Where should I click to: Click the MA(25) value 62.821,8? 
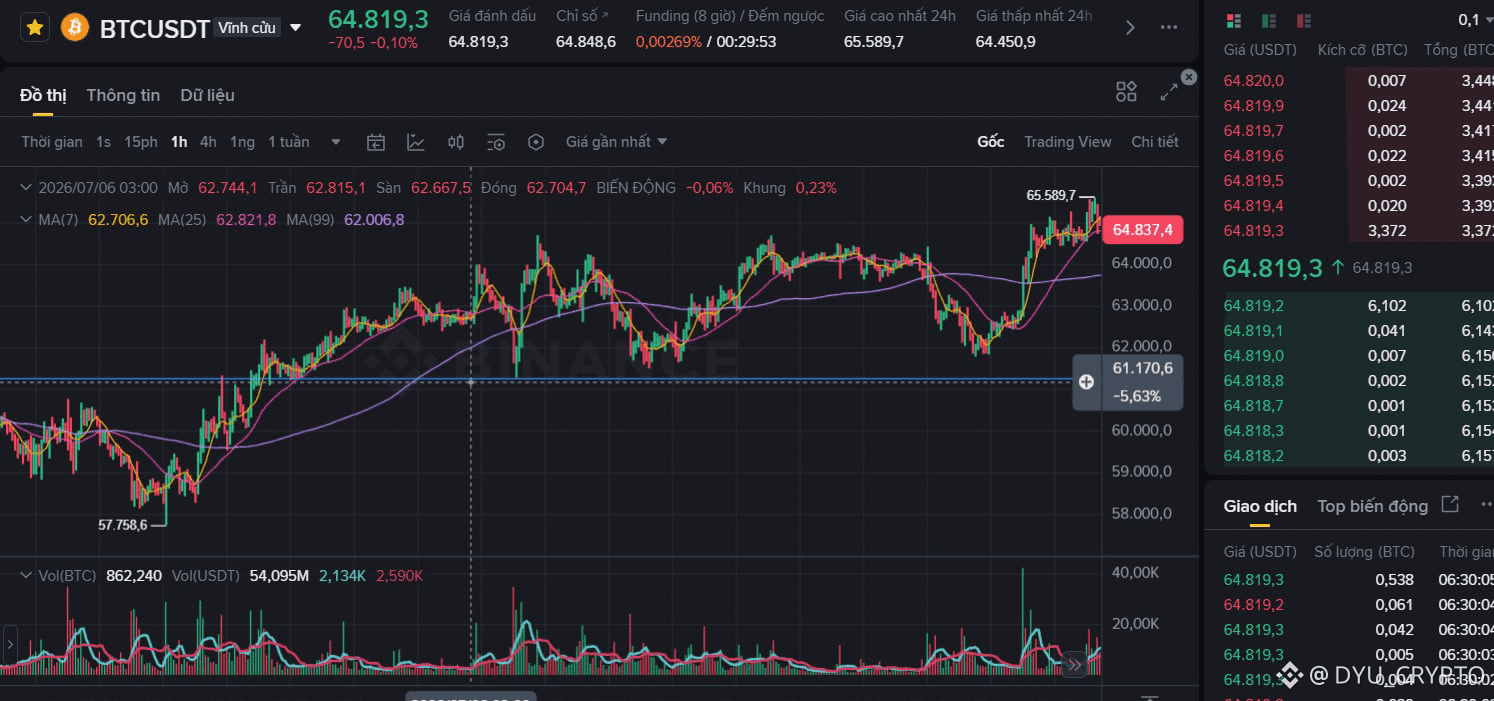246,219
